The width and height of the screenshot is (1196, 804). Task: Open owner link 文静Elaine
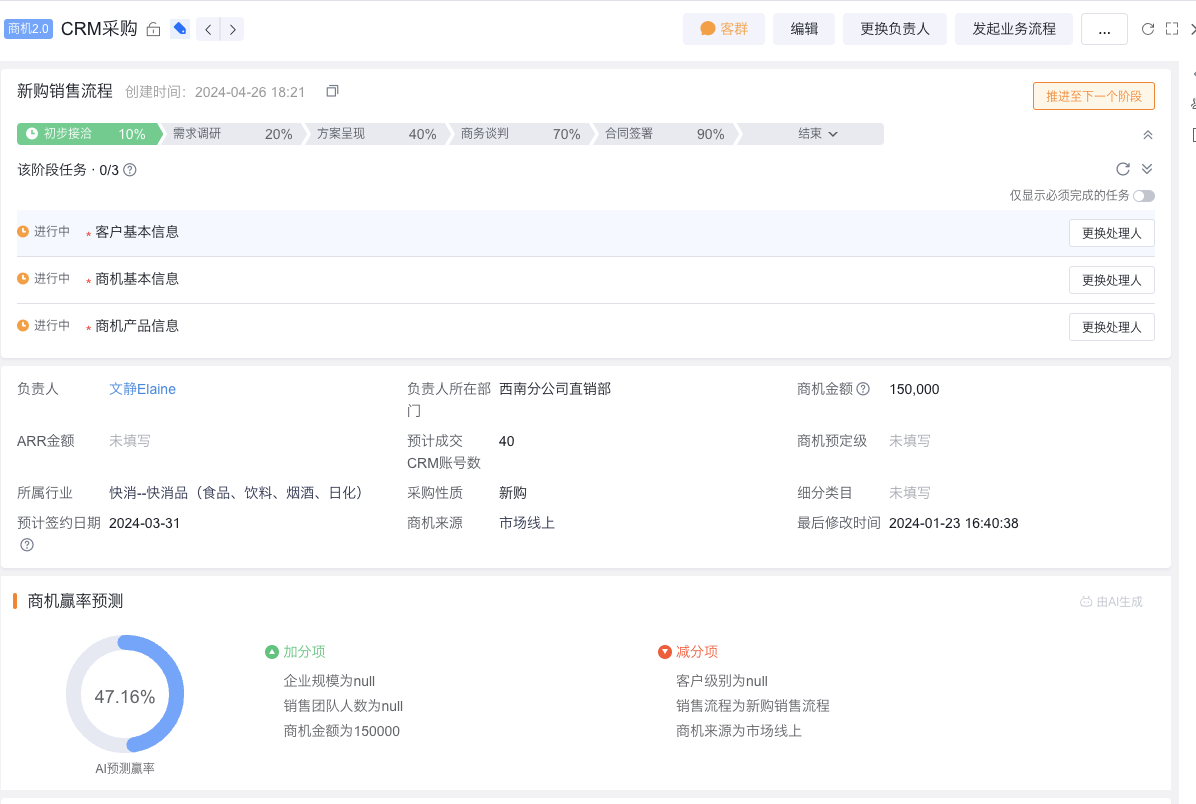coord(143,389)
